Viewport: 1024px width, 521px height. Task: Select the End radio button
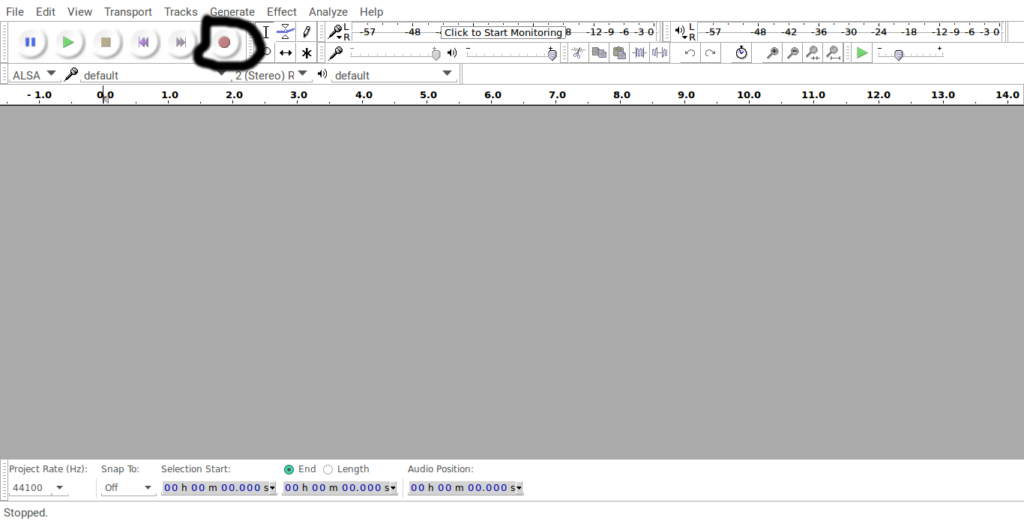(x=289, y=469)
